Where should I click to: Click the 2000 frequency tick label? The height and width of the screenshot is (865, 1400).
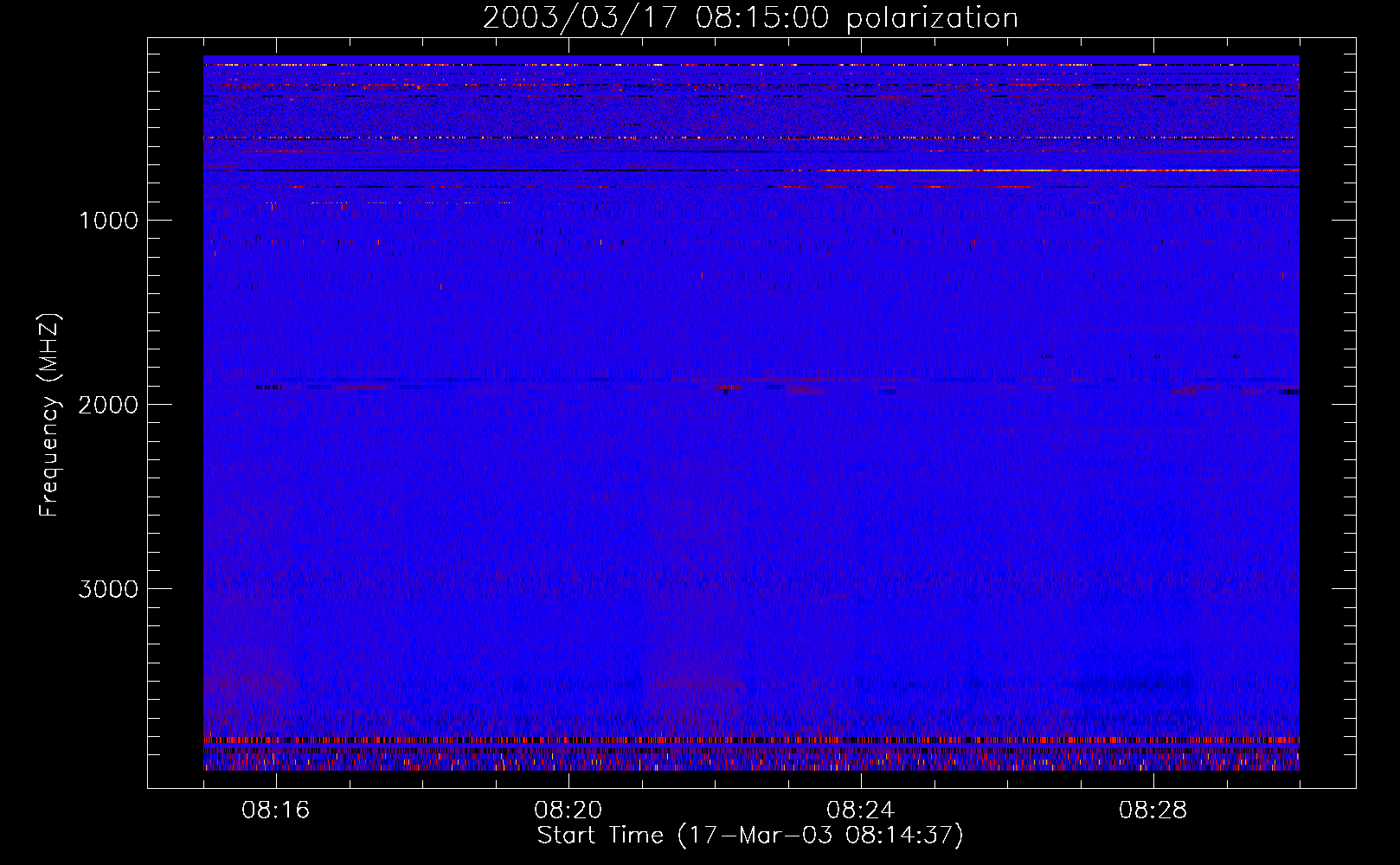coord(108,405)
